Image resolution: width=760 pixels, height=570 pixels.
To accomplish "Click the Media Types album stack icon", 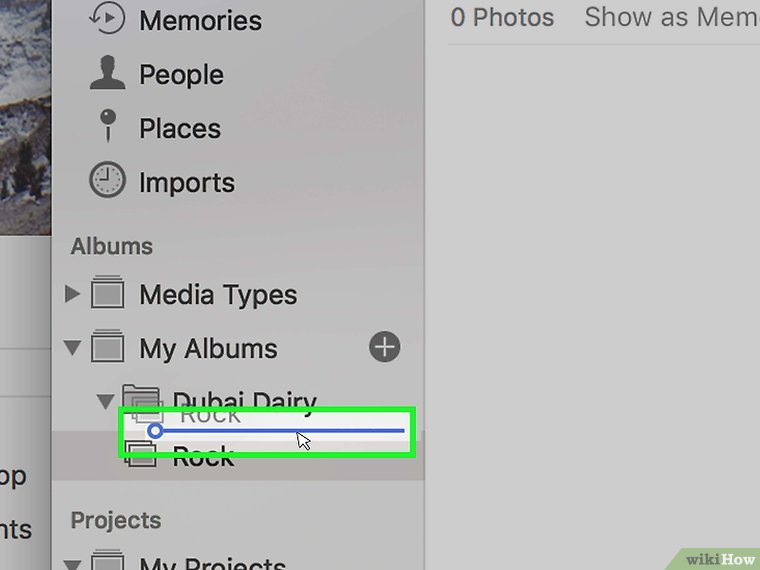I will (107, 294).
